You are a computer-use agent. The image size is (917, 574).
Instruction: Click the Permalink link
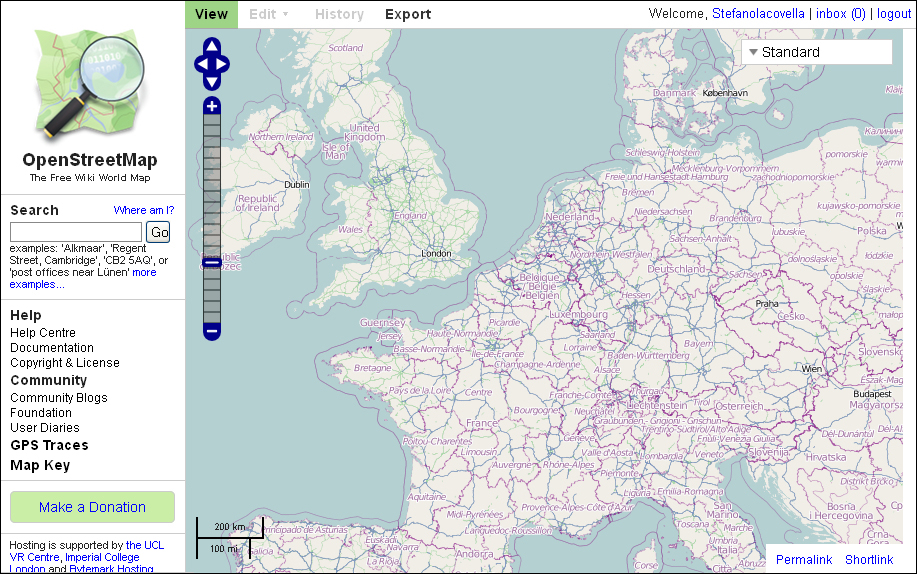(804, 559)
